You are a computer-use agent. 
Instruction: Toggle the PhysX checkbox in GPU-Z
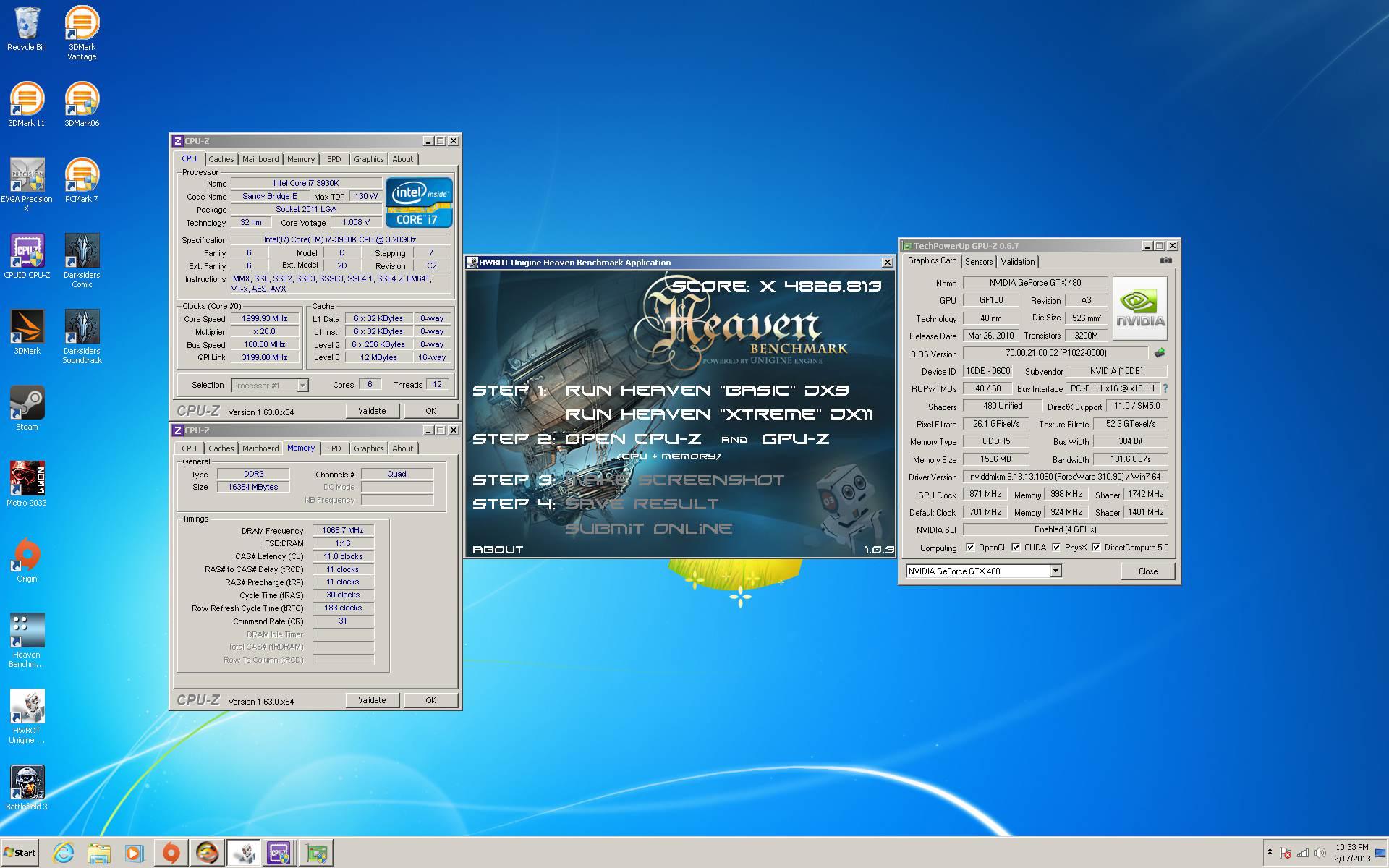click(x=1056, y=547)
